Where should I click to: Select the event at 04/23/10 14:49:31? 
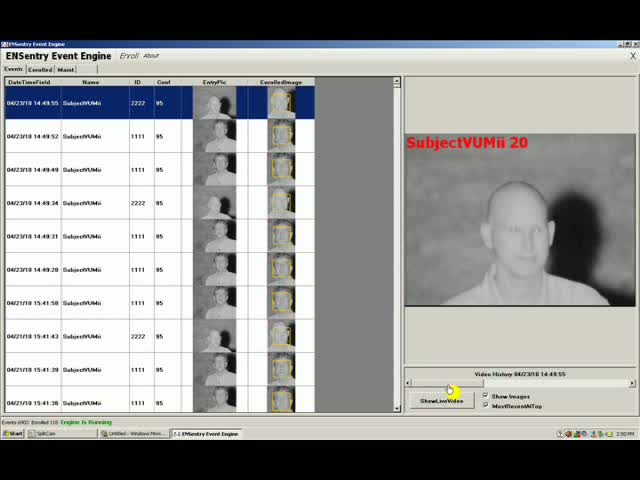pyautogui.click(x=160, y=236)
